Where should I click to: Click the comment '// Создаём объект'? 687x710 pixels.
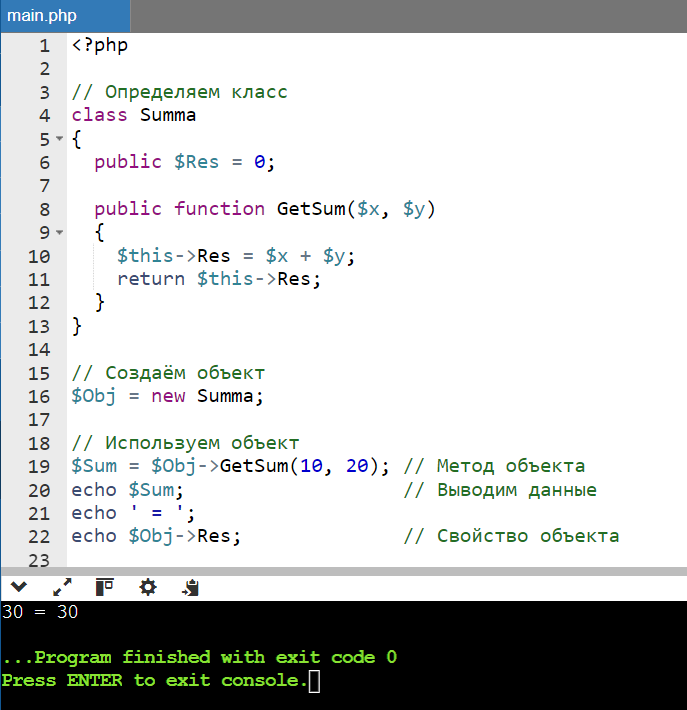(168, 373)
